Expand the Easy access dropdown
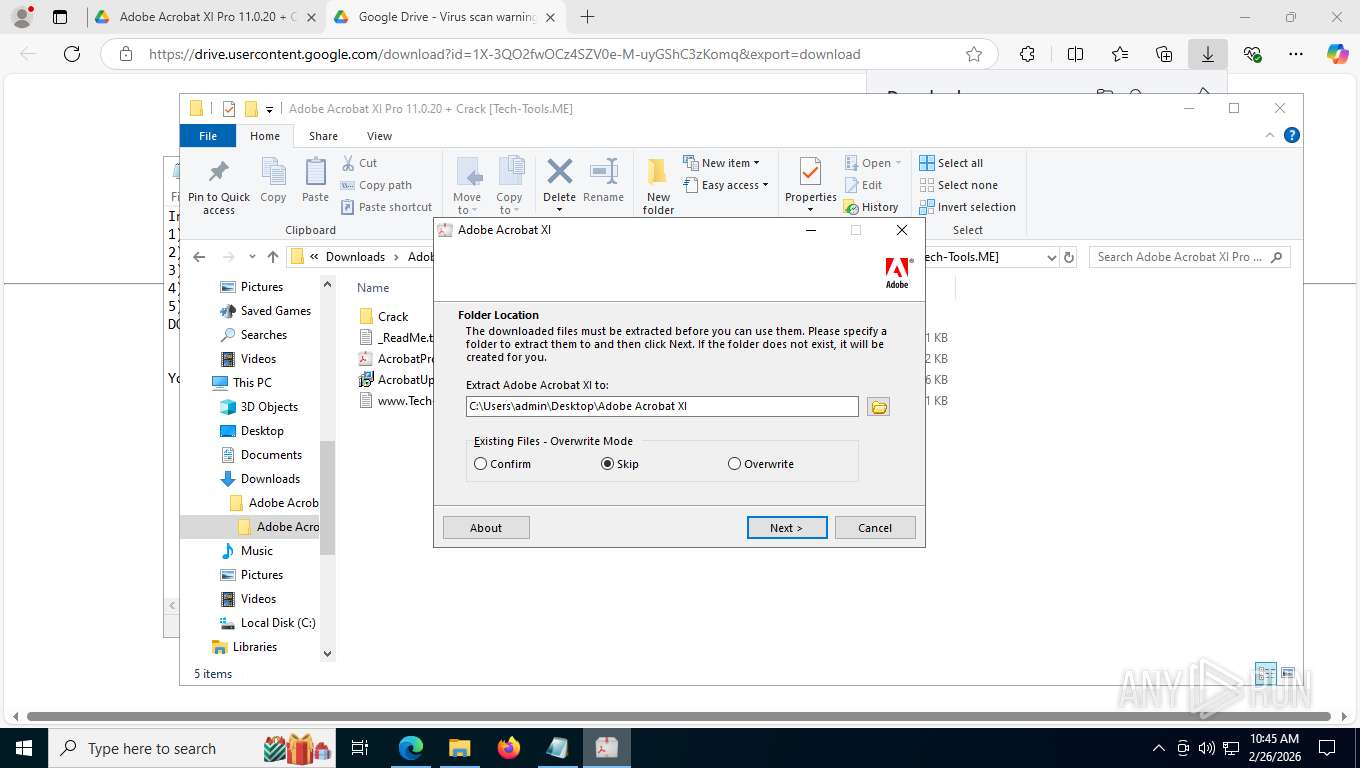This screenshot has height=768, width=1360. point(727,185)
